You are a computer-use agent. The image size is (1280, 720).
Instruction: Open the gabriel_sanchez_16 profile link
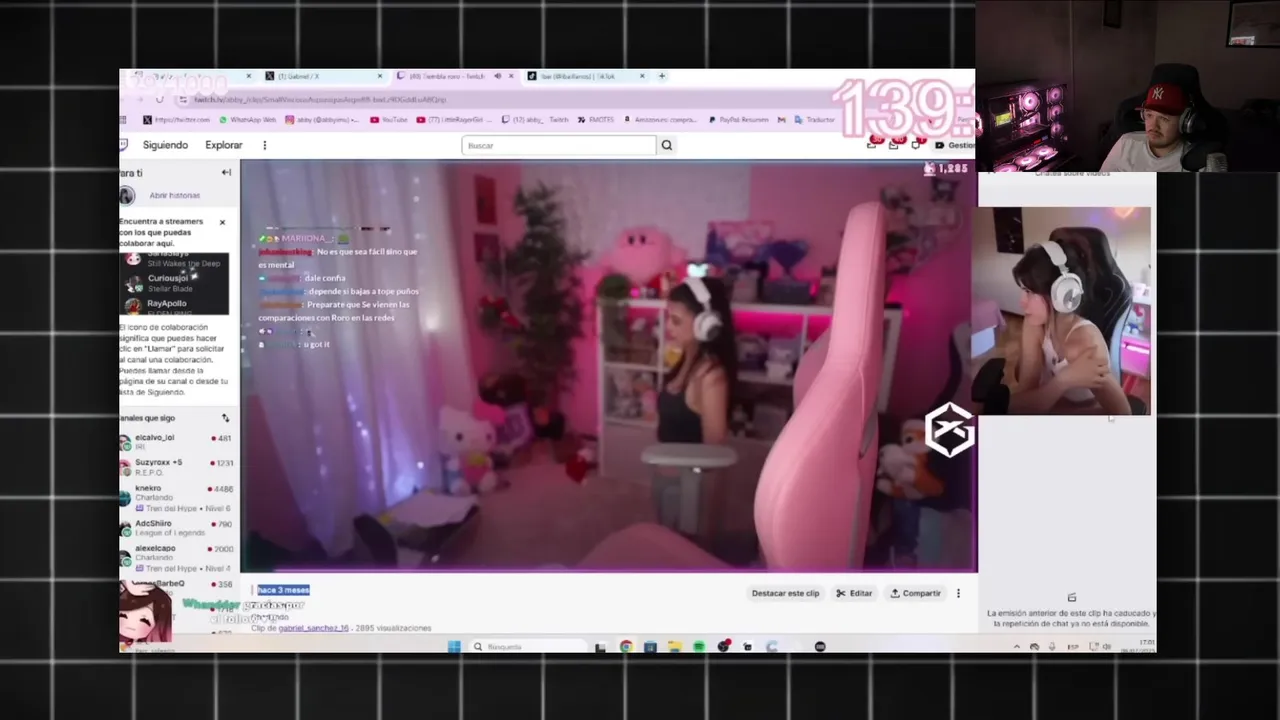click(313, 628)
